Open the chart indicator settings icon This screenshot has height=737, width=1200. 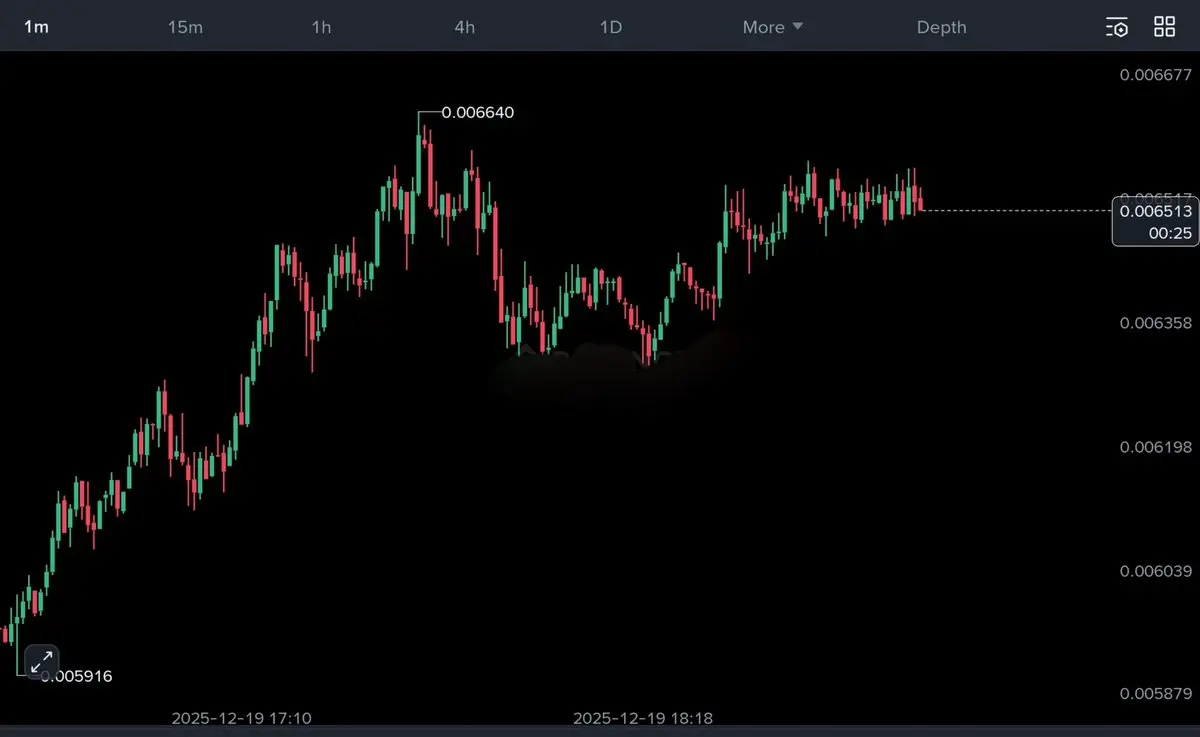(x=1117, y=27)
